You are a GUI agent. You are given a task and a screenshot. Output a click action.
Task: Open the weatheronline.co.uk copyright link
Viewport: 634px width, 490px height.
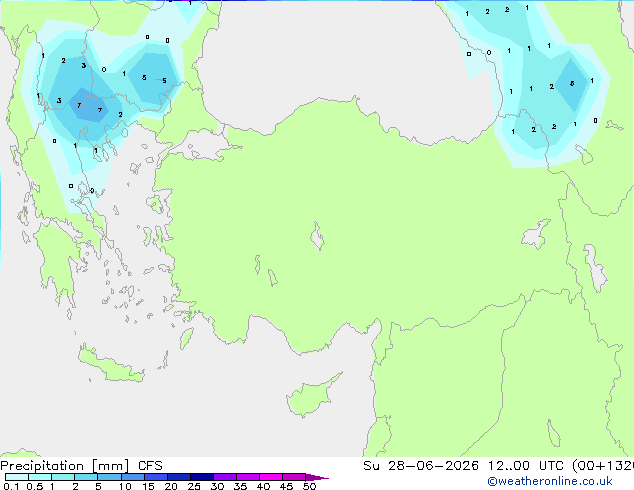550,481
